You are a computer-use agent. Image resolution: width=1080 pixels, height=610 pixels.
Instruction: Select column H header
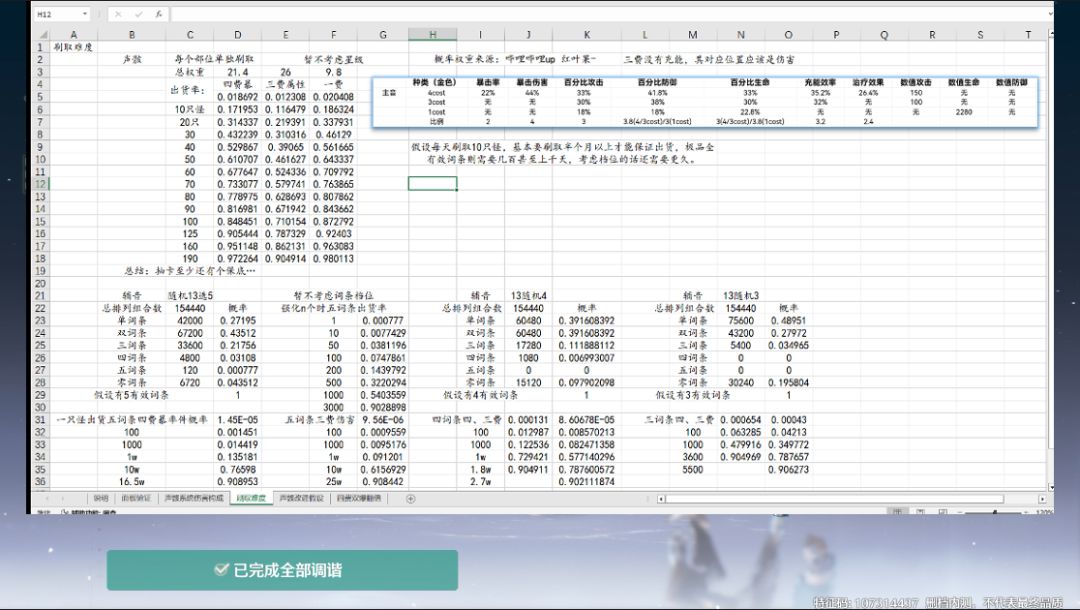pyautogui.click(x=432, y=34)
